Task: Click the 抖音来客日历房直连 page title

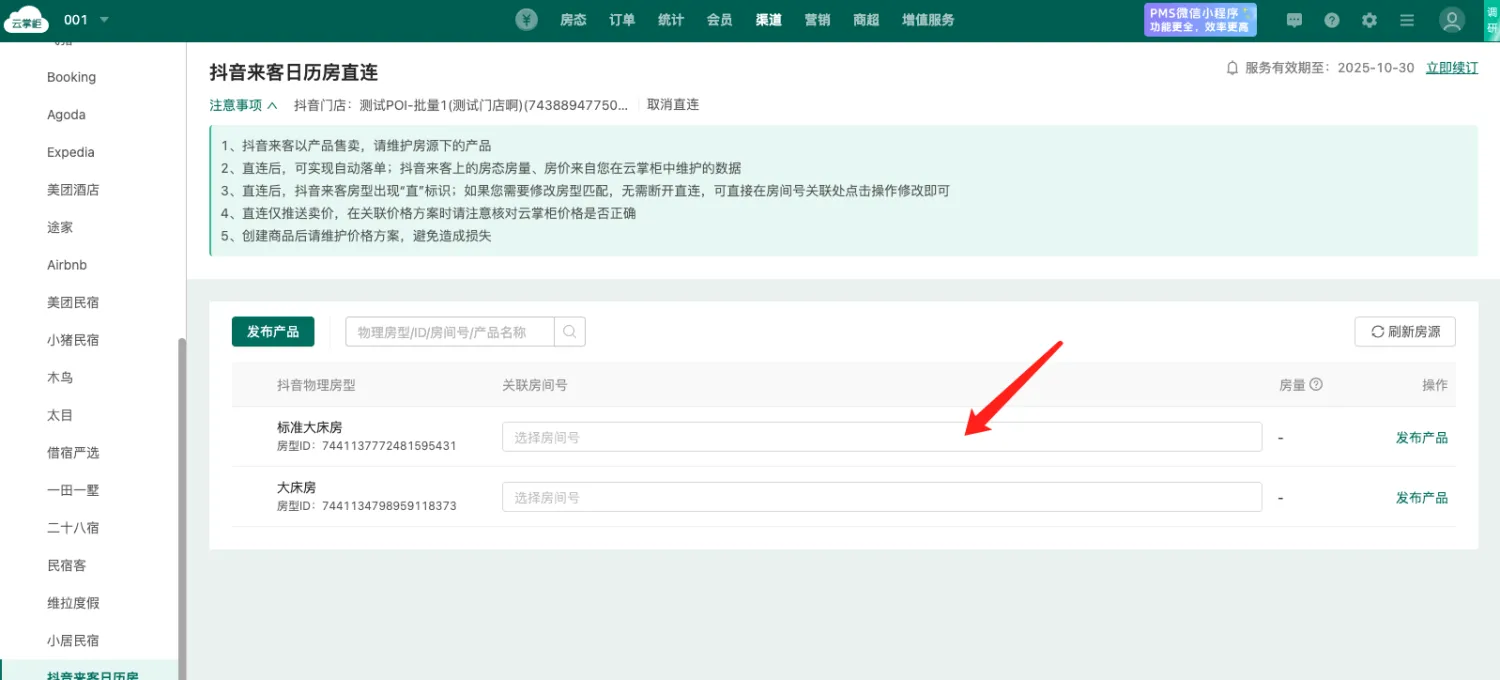Action: coord(293,72)
